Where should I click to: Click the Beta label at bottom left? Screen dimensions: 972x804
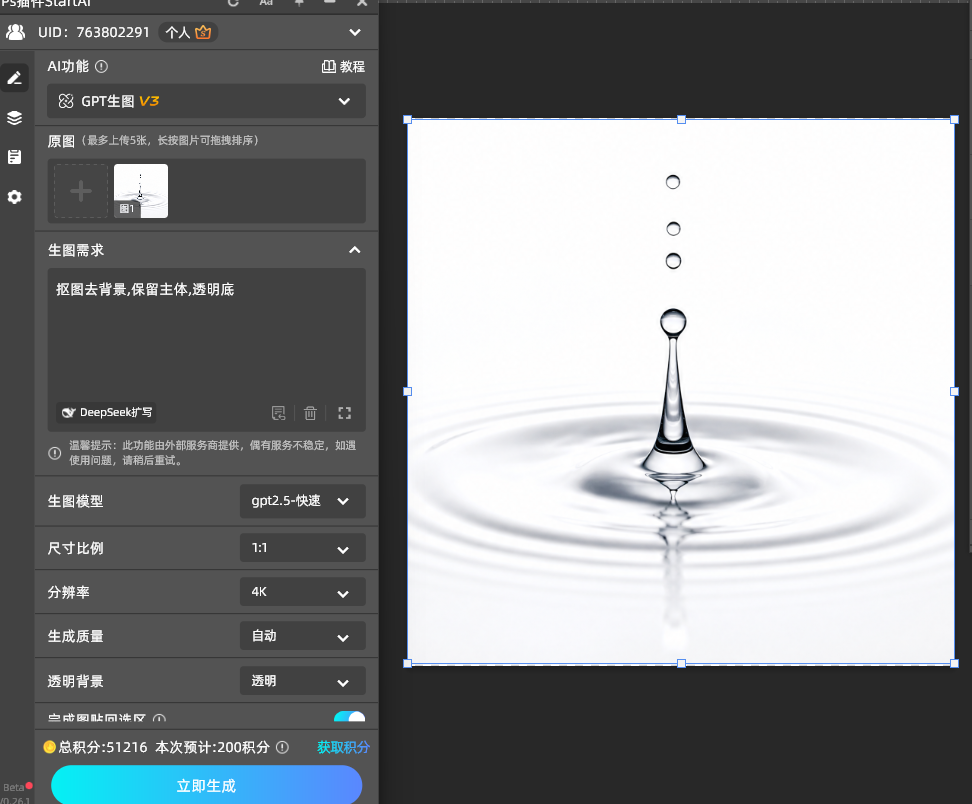point(14,787)
